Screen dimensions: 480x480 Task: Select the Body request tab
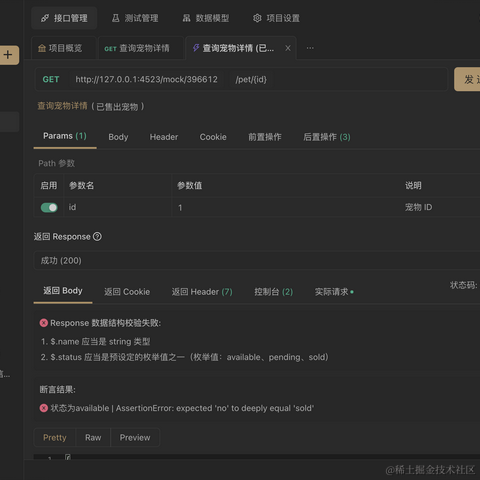click(x=118, y=137)
